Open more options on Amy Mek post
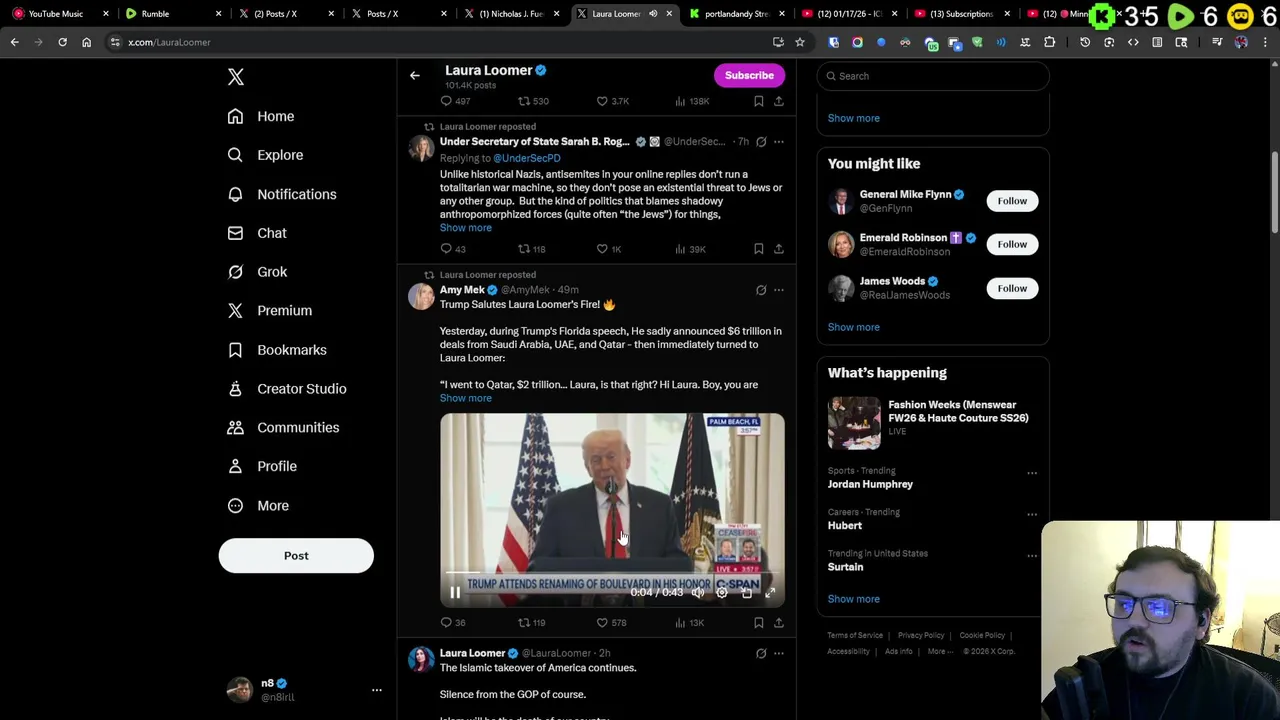1280x720 pixels. (x=779, y=290)
